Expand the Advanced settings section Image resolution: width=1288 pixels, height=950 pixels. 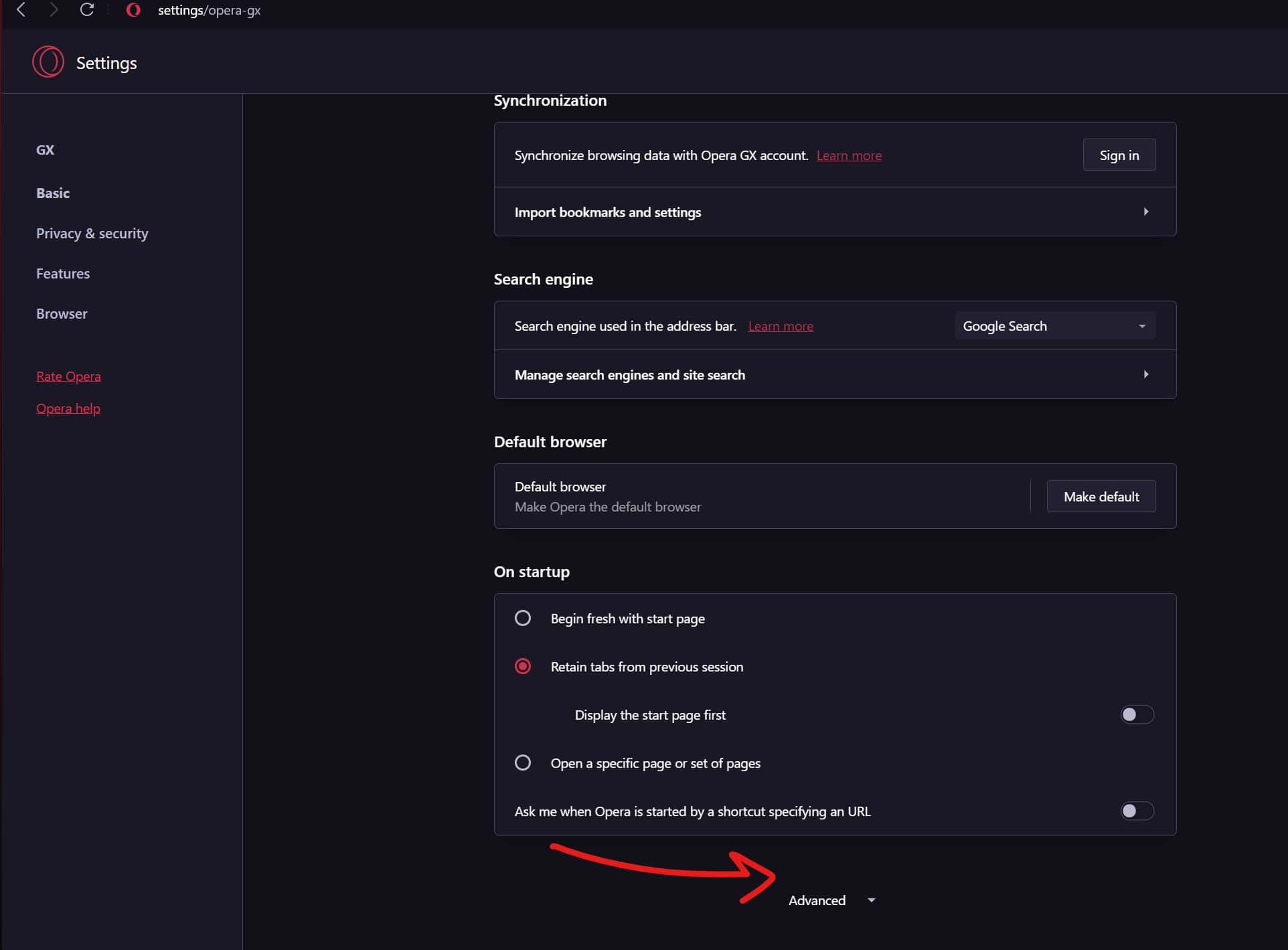832,900
